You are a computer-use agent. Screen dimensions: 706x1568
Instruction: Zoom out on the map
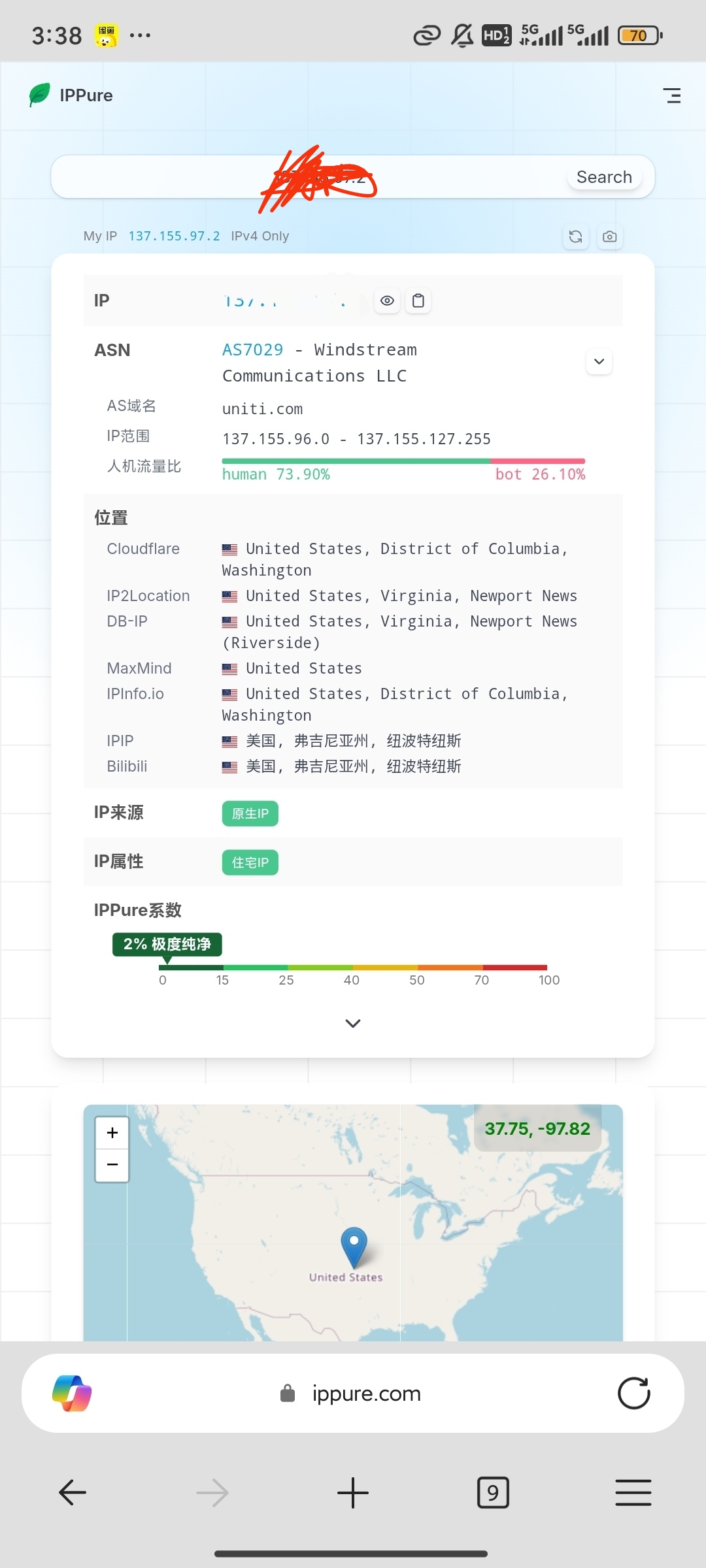point(112,1165)
